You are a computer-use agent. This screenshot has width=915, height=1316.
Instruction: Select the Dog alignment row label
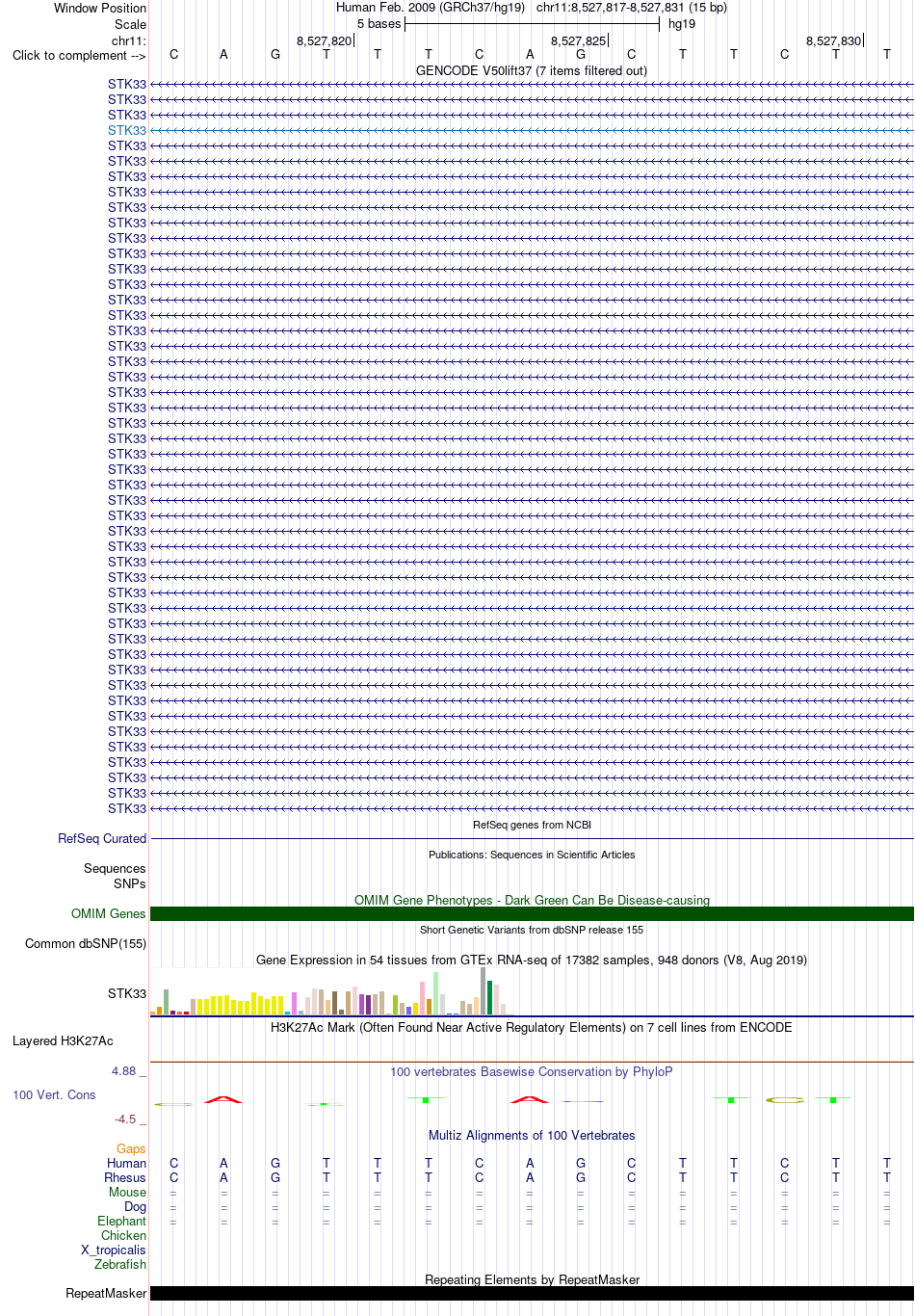click(x=135, y=1206)
